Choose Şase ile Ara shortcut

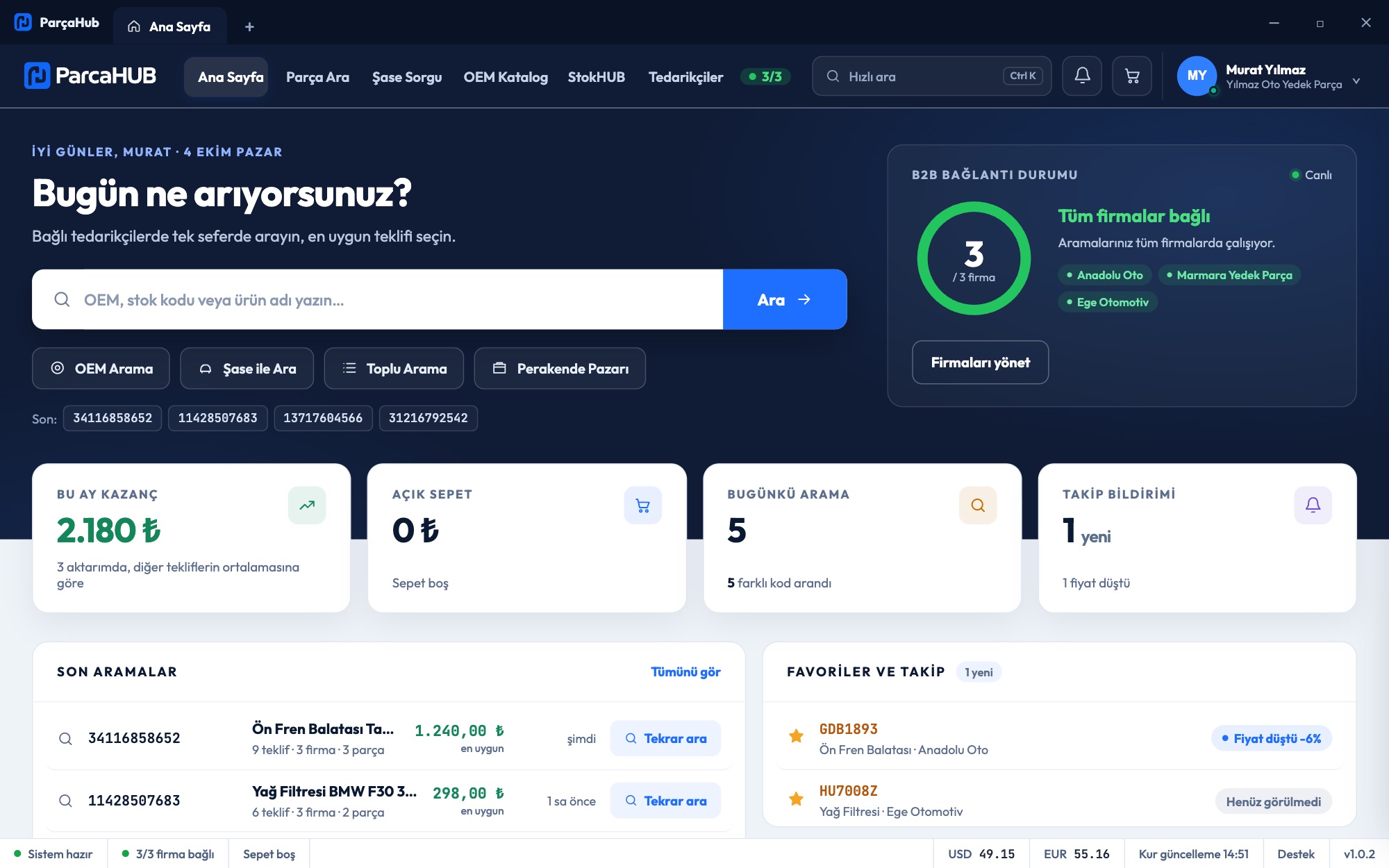click(247, 369)
